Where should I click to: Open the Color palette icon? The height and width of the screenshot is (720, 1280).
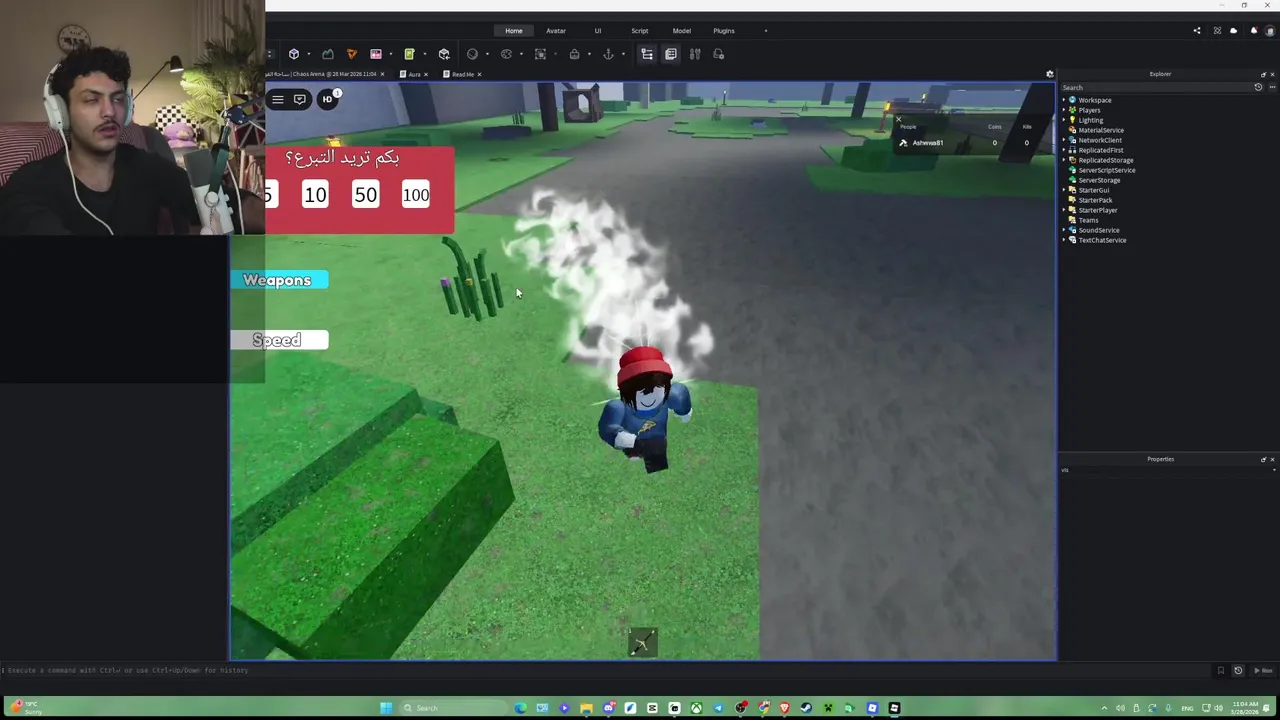(x=506, y=54)
